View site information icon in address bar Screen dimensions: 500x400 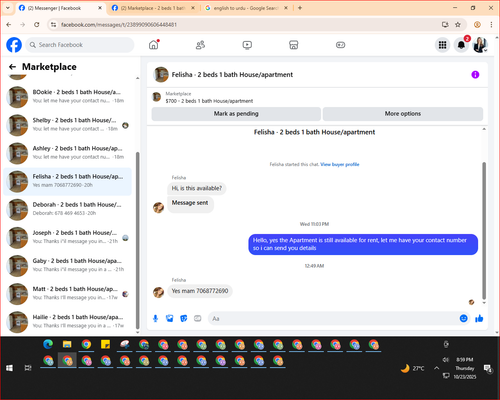coord(53,25)
